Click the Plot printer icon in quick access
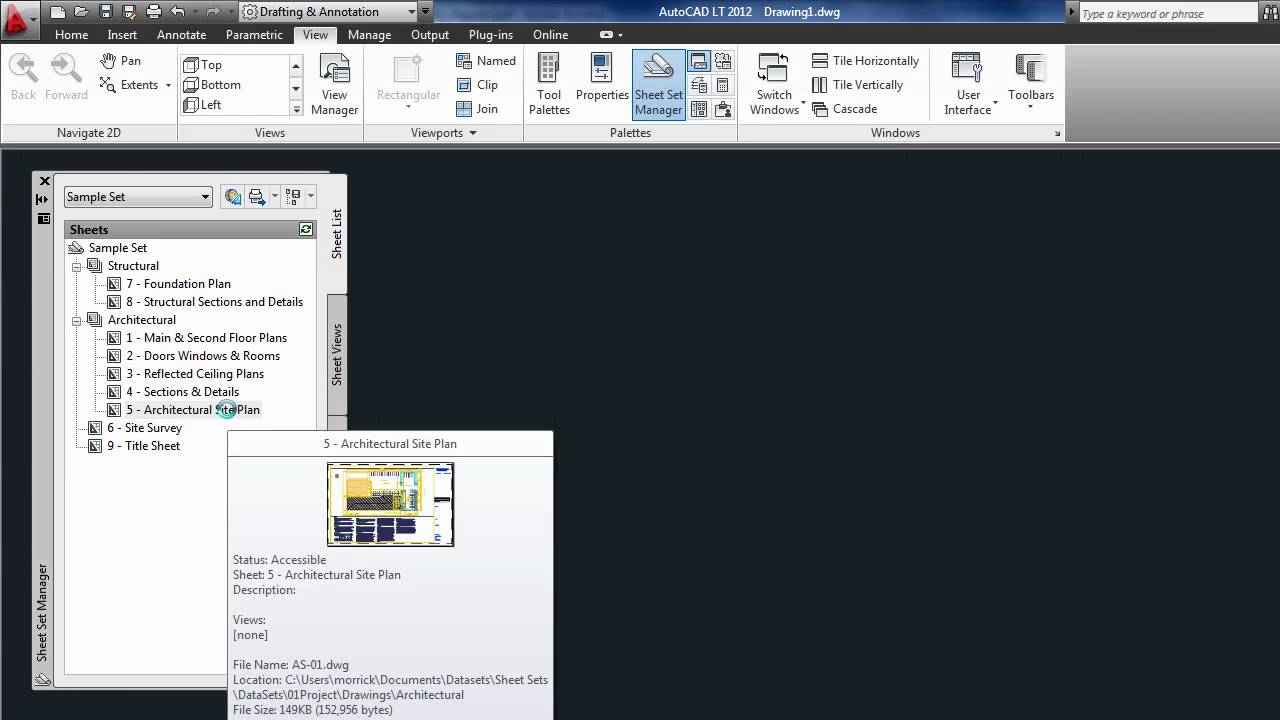 coord(154,12)
